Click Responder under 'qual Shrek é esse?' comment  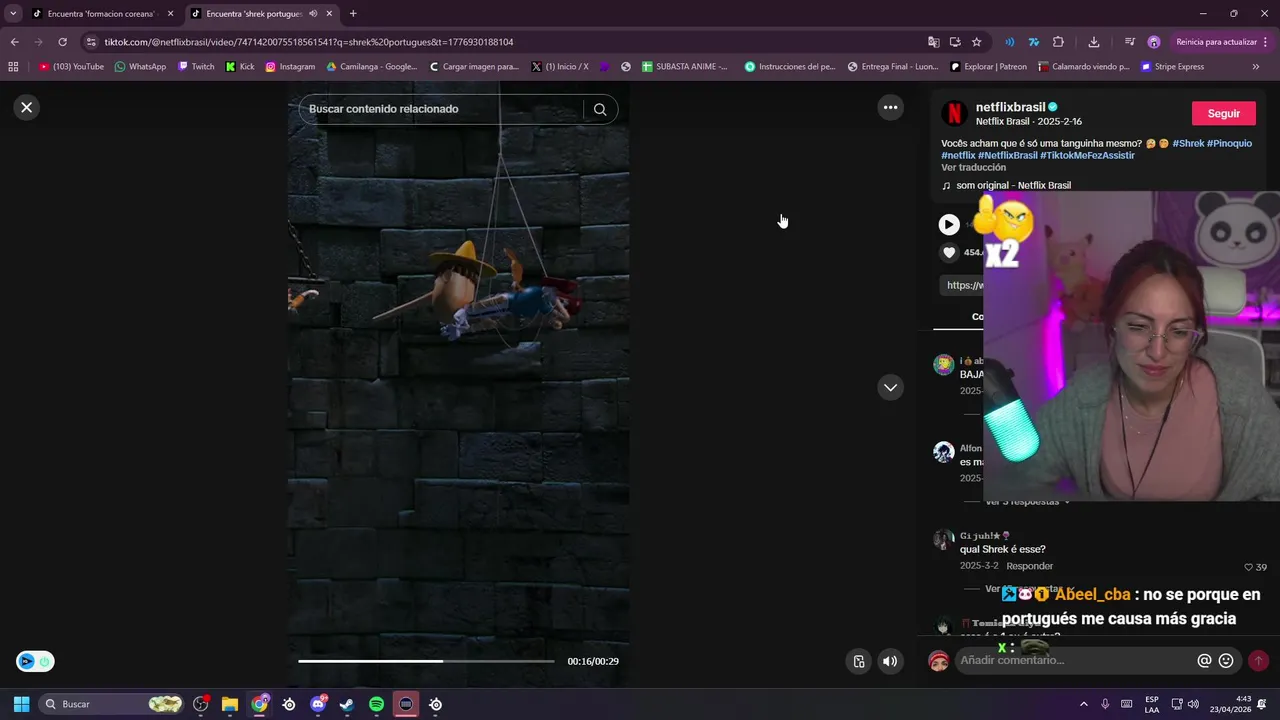coord(1029,566)
